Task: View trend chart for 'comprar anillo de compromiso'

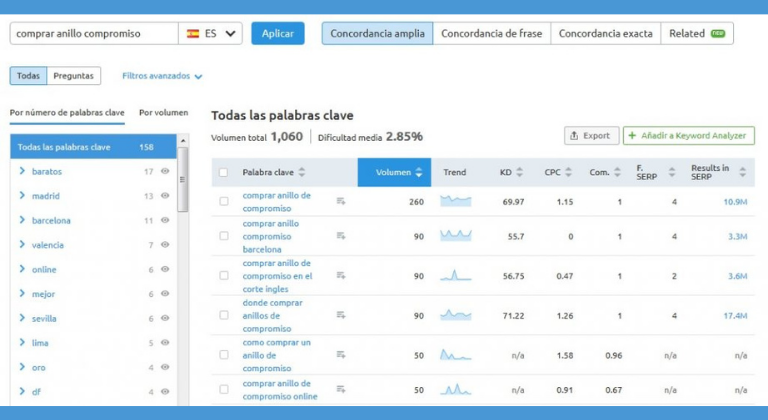Action: tap(456, 201)
